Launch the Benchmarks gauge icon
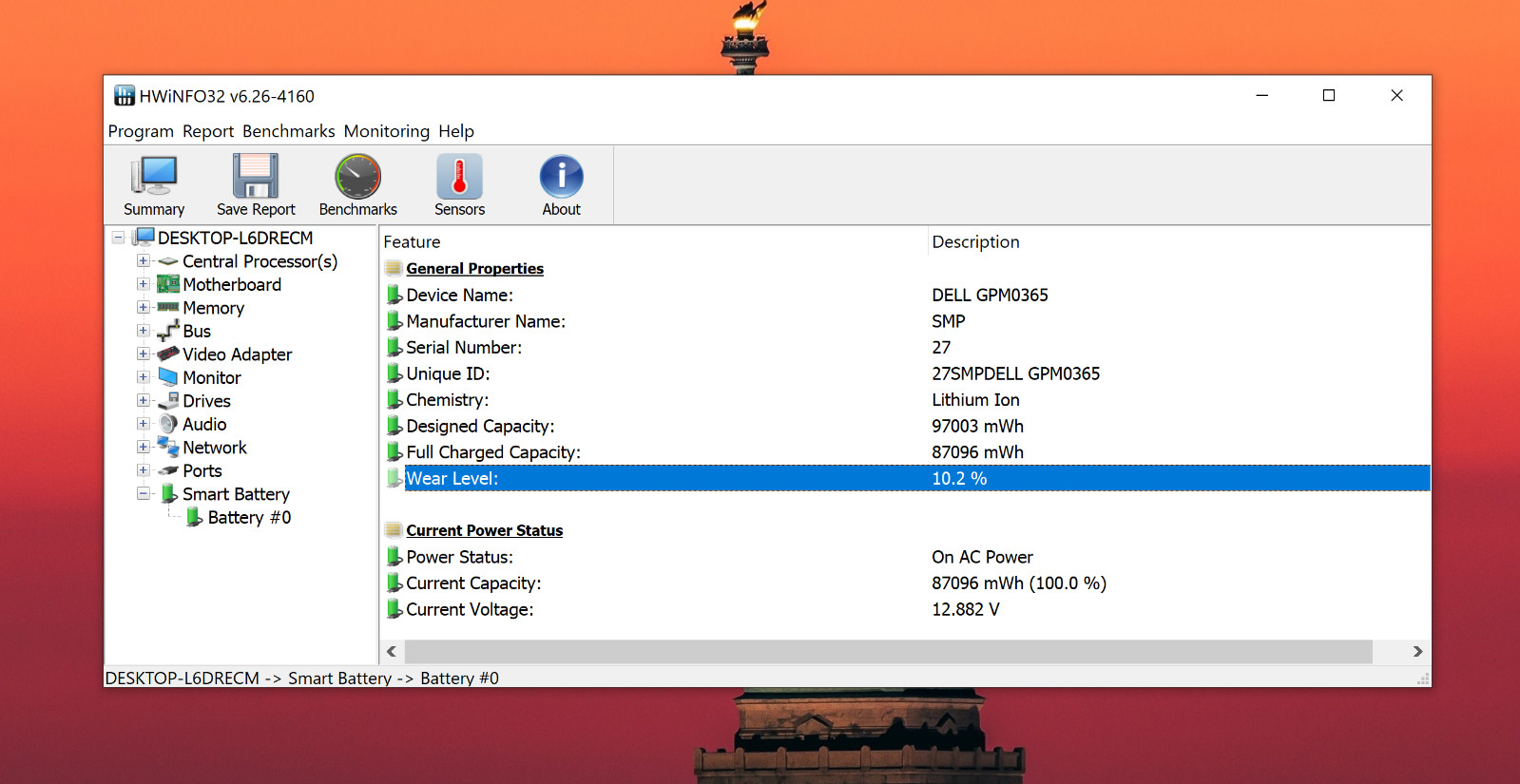 358,177
